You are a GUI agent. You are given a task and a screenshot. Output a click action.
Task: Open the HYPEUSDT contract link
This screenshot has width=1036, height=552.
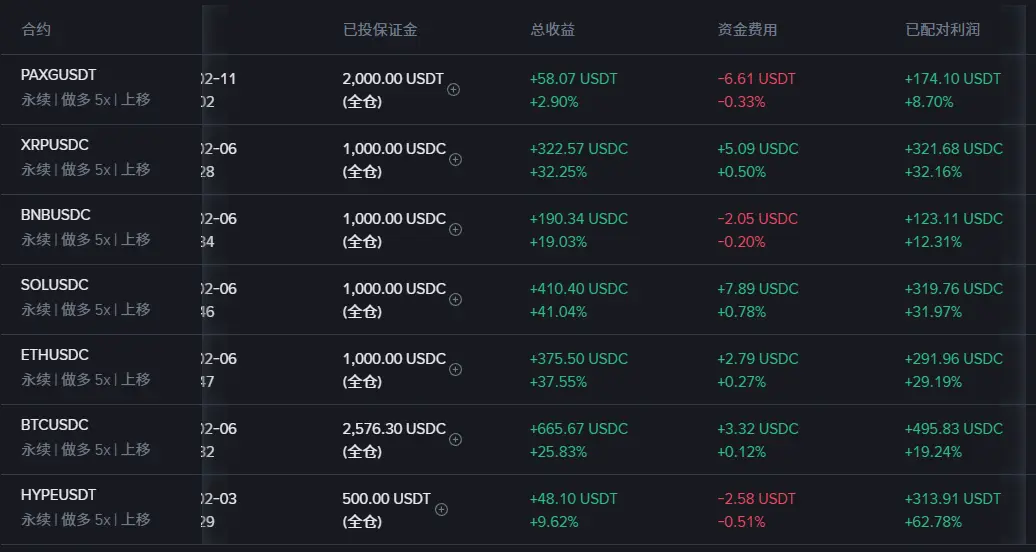click(58, 495)
